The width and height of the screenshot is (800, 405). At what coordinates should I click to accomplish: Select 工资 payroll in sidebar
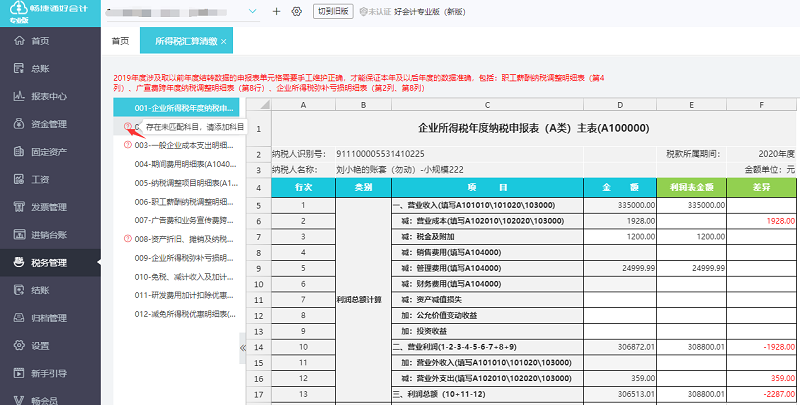(40, 180)
